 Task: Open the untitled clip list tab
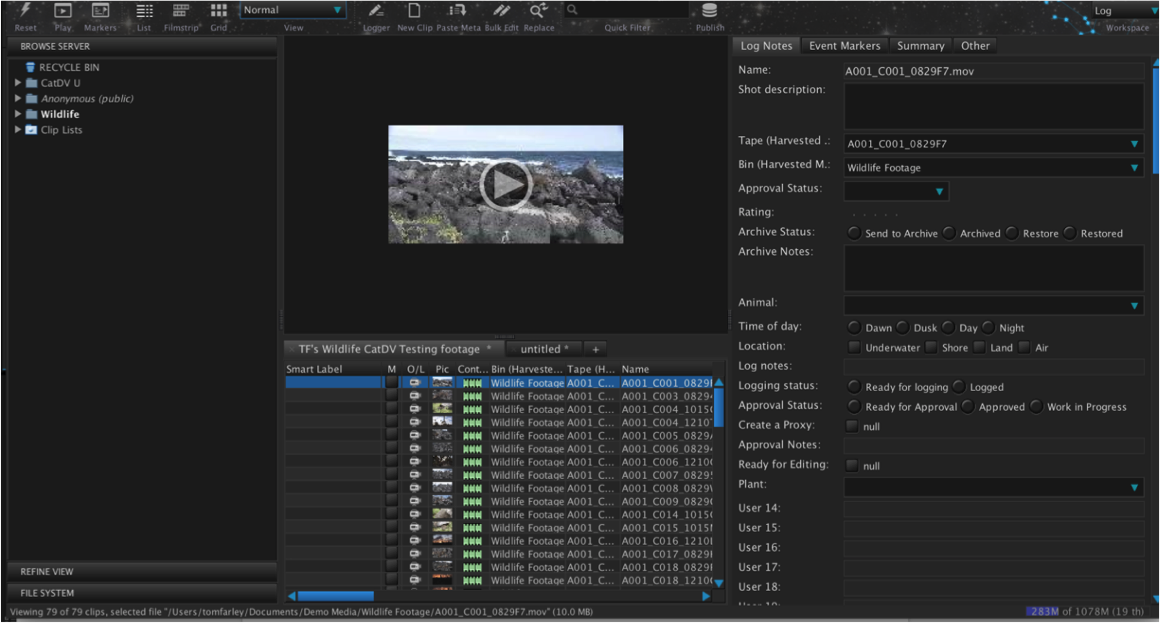541,349
